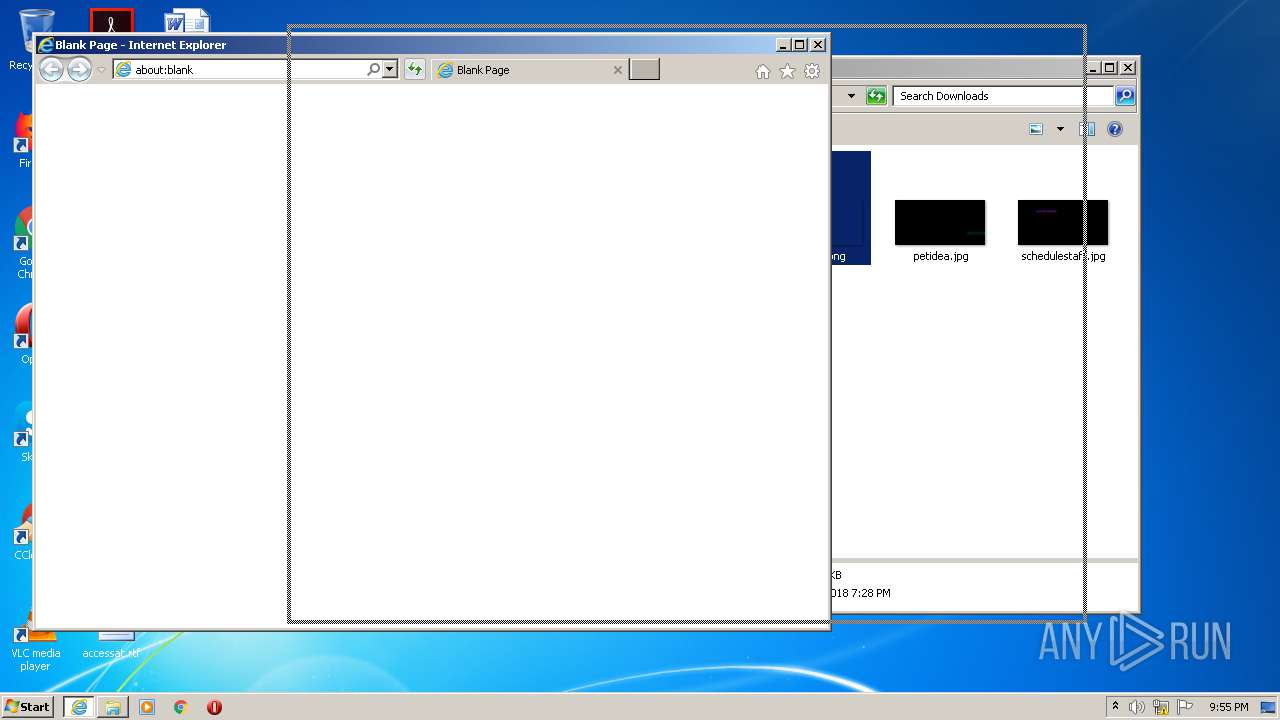Select the Adobe Reader desktop icon

pos(112,21)
